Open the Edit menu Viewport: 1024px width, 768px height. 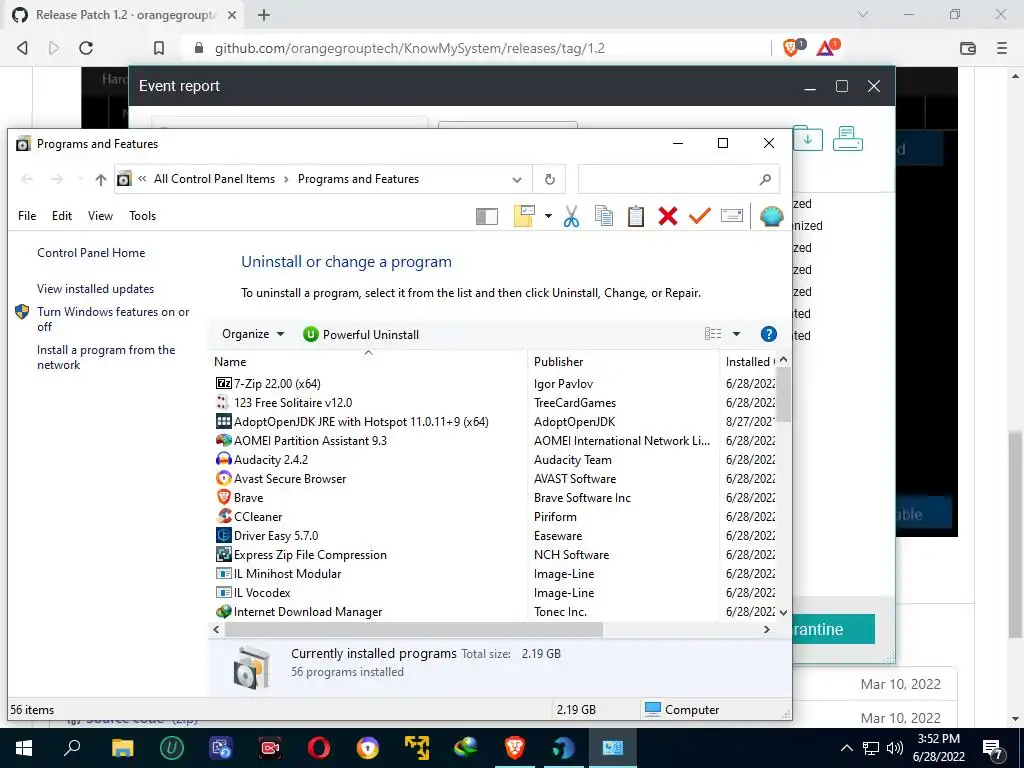62,216
